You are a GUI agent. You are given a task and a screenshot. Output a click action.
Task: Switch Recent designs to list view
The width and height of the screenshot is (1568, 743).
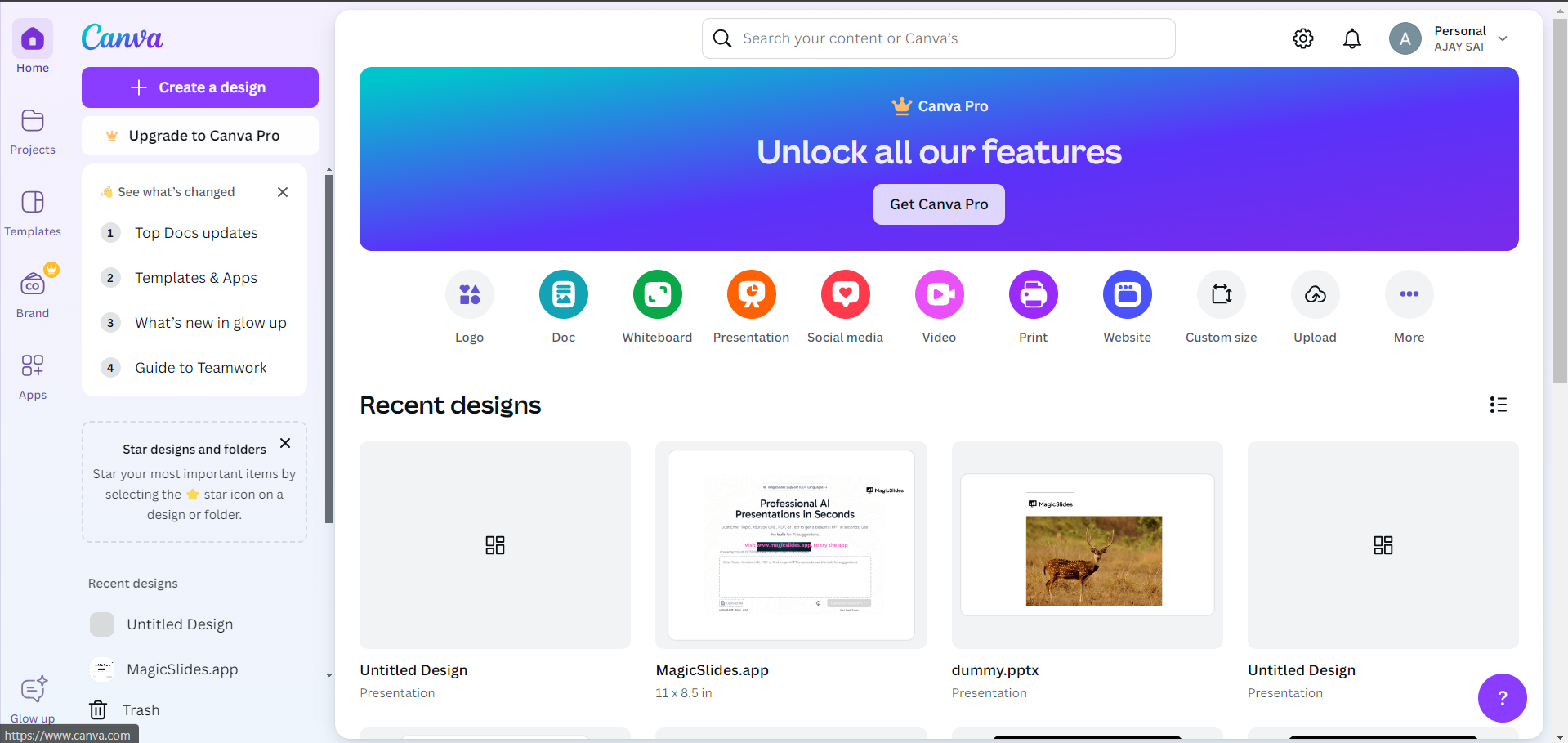[1499, 405]
